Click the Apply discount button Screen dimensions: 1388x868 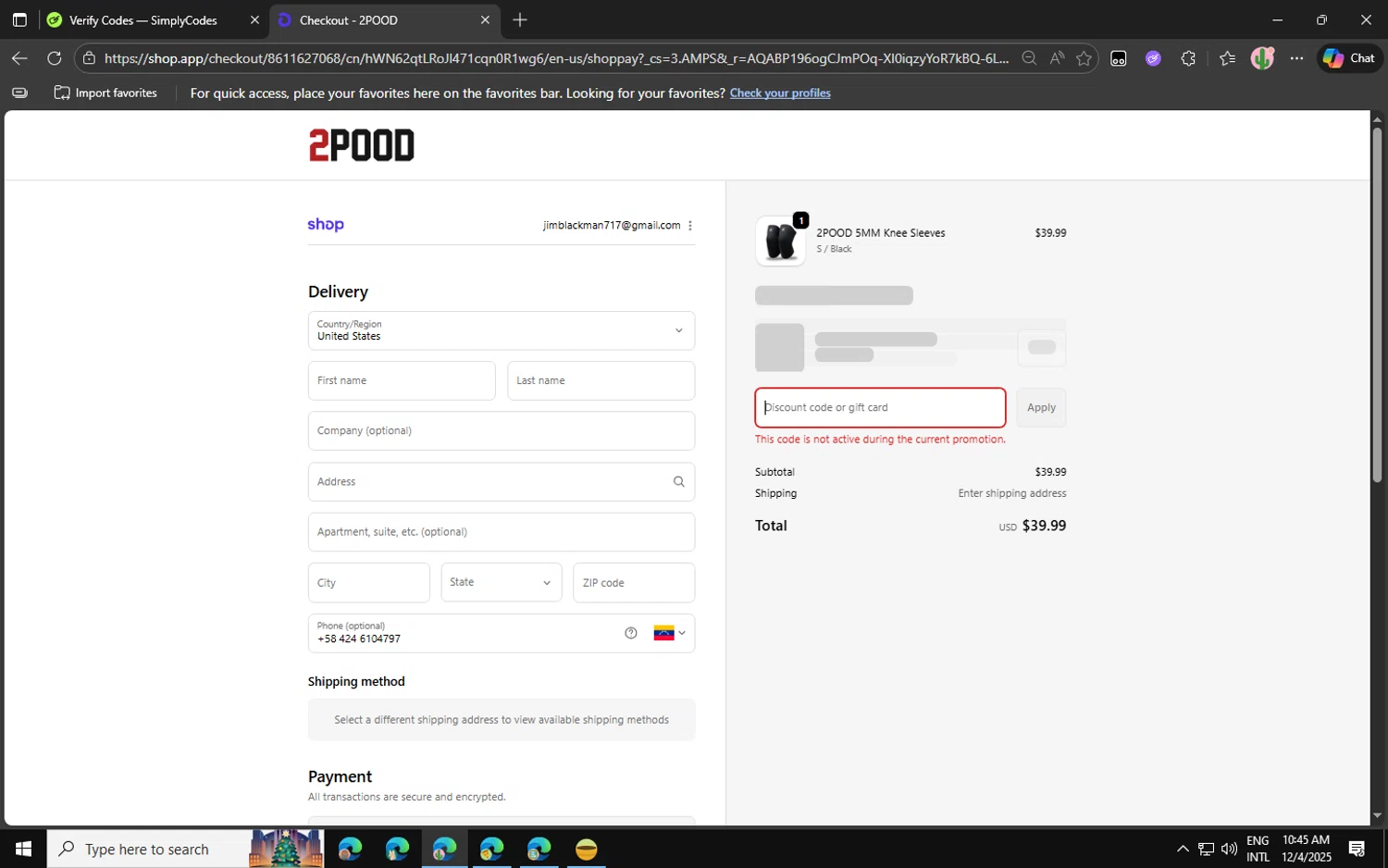(1041, 407)
